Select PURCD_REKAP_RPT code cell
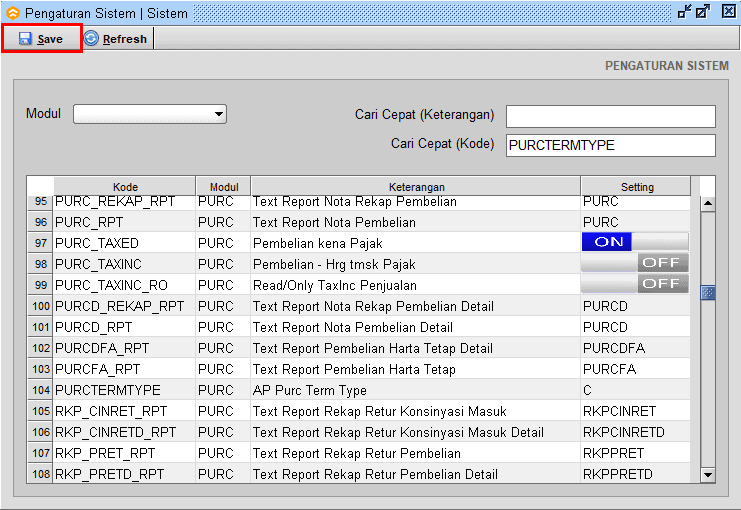This screenshot has width=741, height=510. pos(125,306)
